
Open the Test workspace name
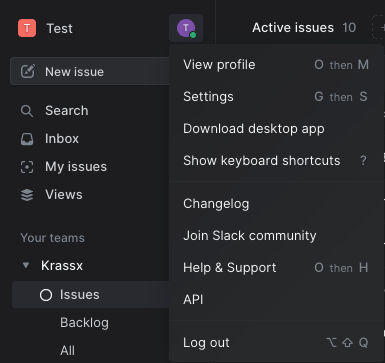59,28
